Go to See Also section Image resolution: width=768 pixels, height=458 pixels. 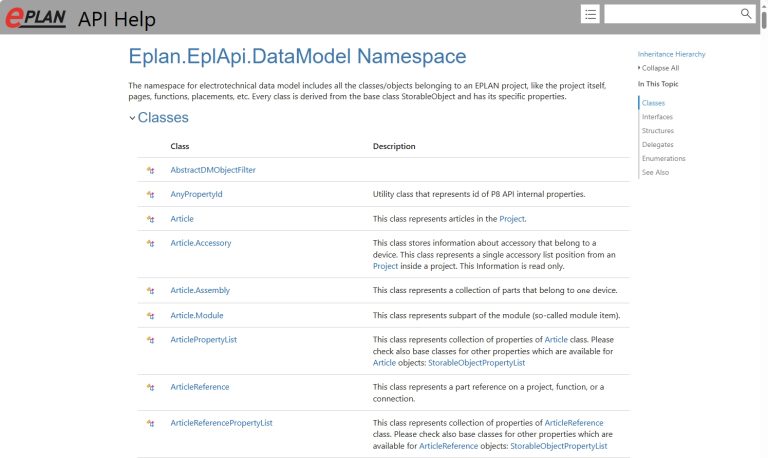point(655,172)
